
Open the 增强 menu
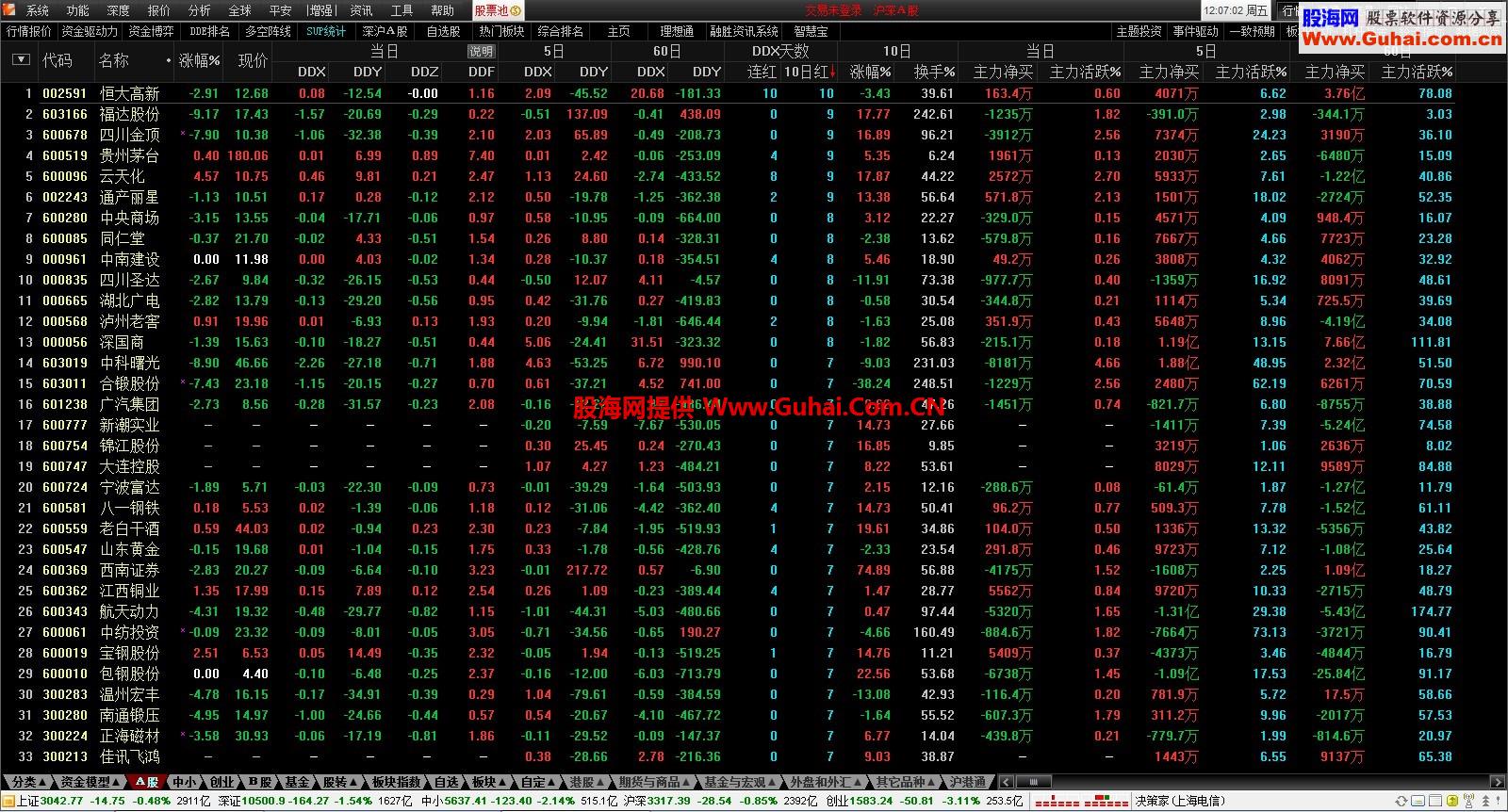(320, 10)
